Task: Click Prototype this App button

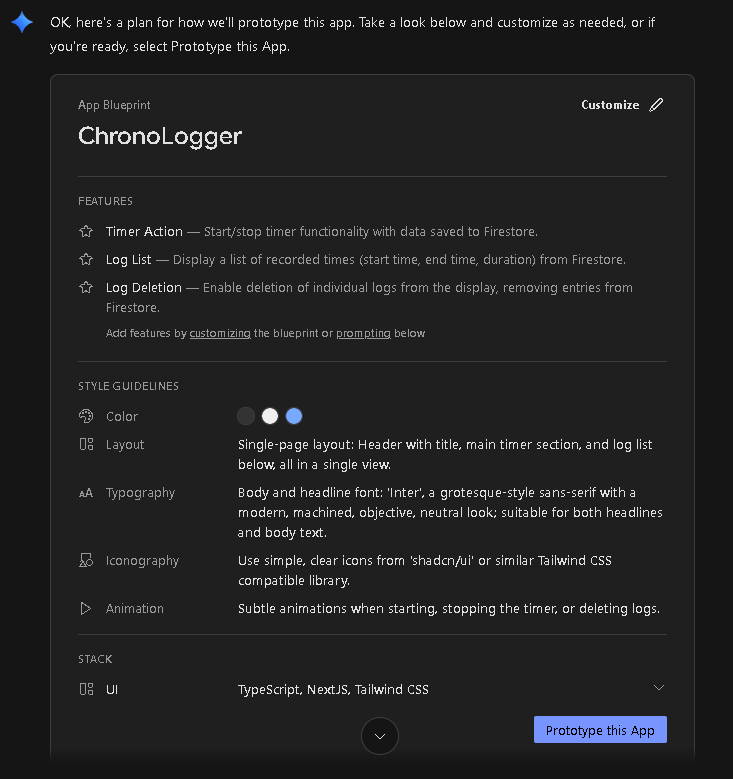Action: click(x=600, y=730)
